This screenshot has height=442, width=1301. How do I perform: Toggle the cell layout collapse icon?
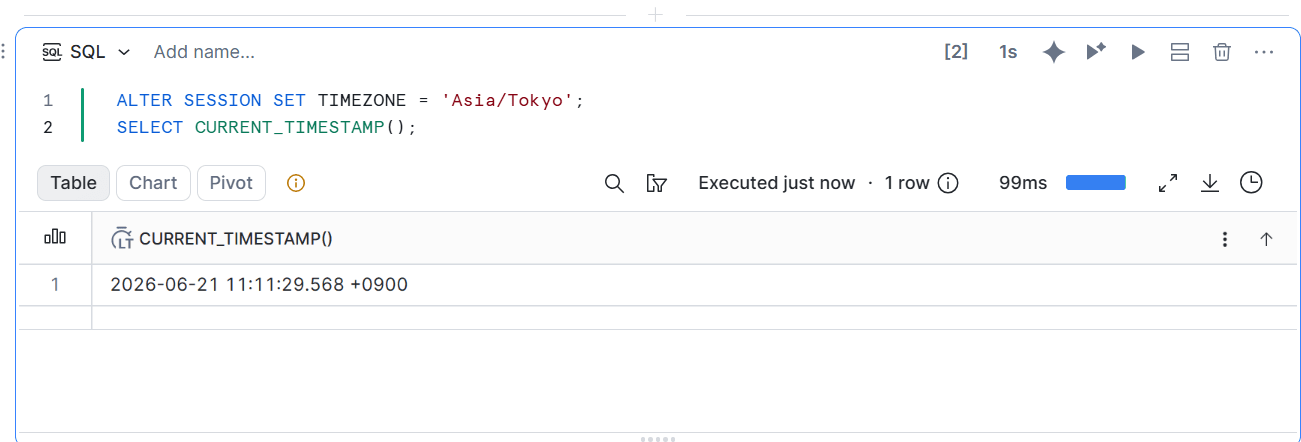1180,52
